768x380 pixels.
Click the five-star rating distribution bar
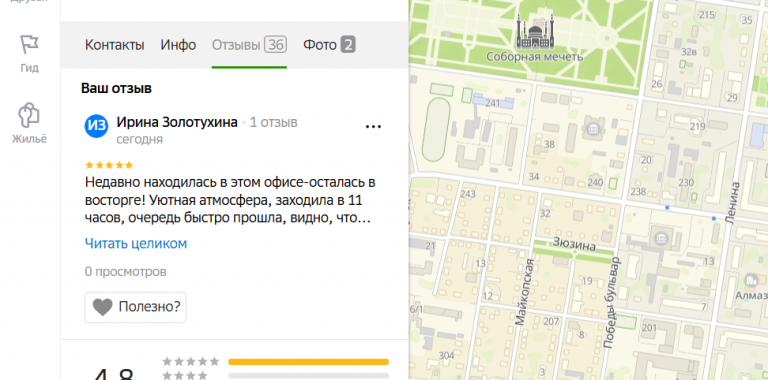[309, 362]
